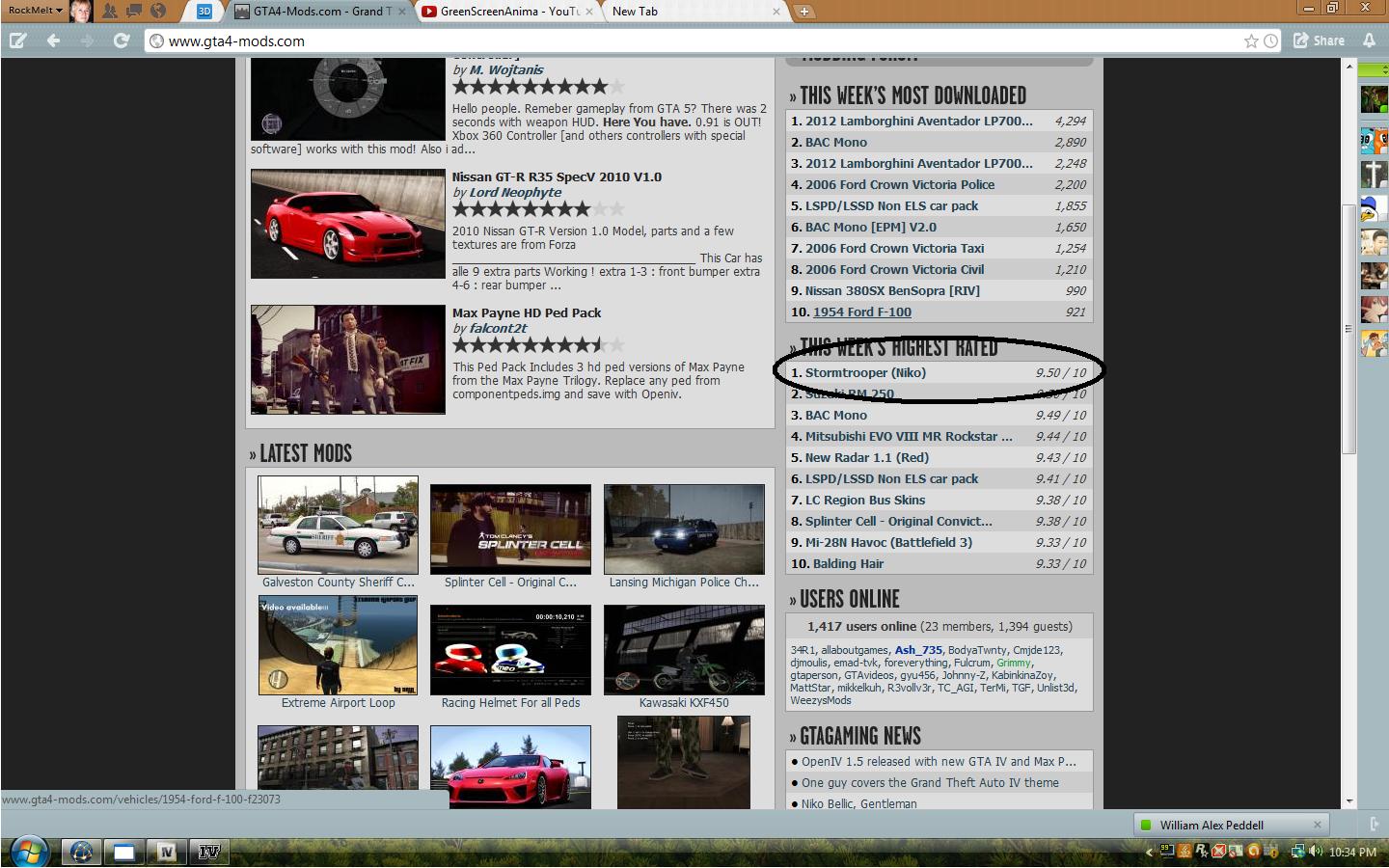
Task: Open the Lansing Michigan Police thumbnail
Action: 684,529
